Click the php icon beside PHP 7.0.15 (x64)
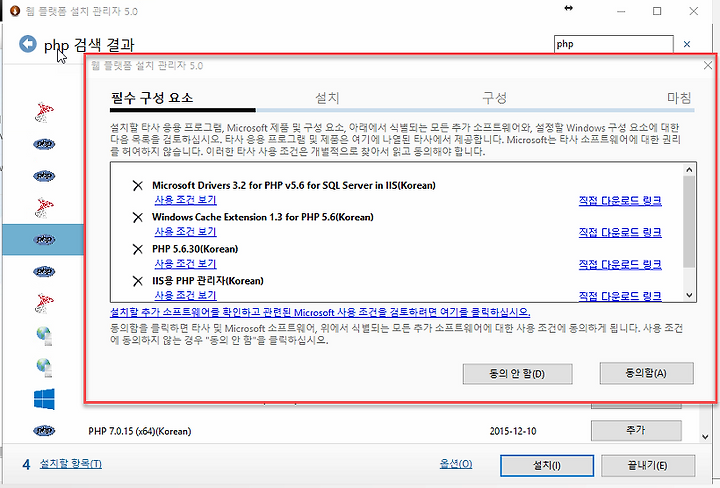Image resolution: width=720 pixels, height=488 pixels. point(44,431)
